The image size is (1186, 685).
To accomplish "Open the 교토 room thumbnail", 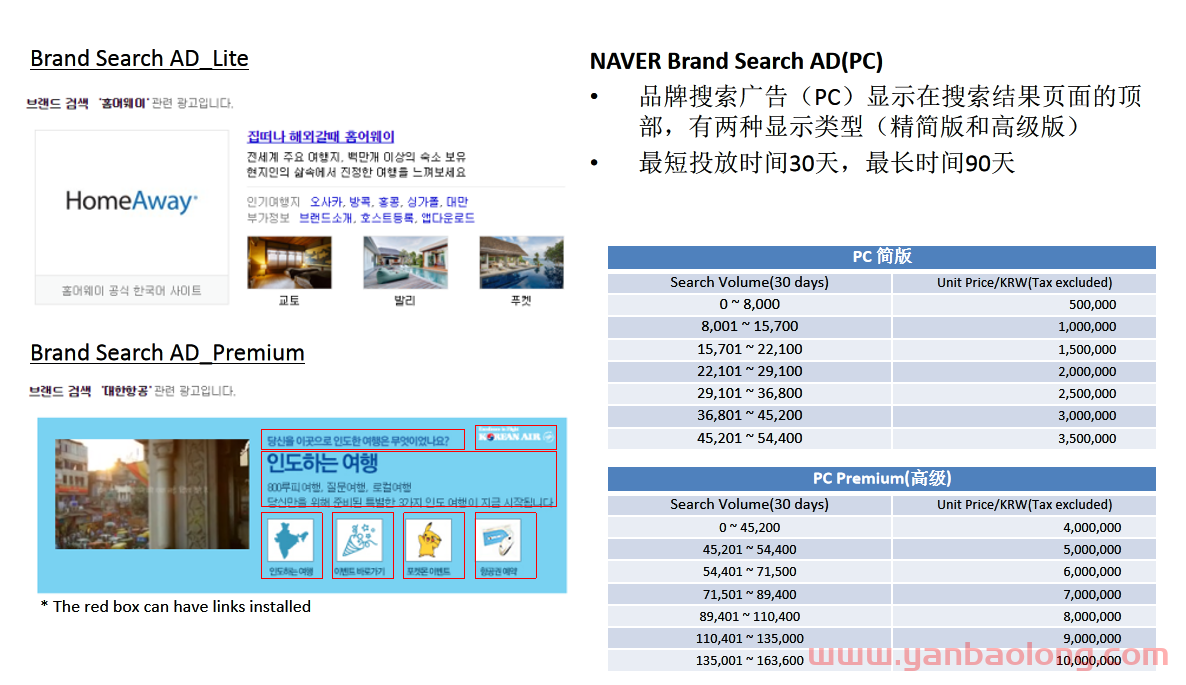I will tap(289, 262).
